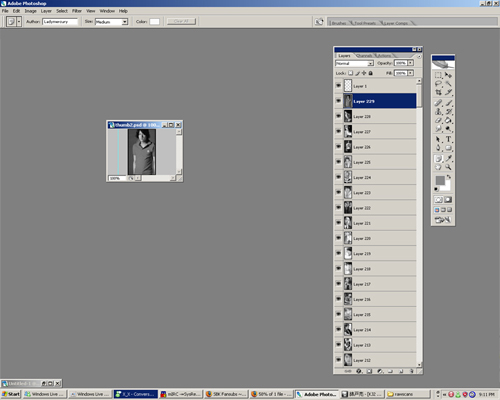Select the Path Selection tool
The image size is (500, 400).
tap(438, 139)
